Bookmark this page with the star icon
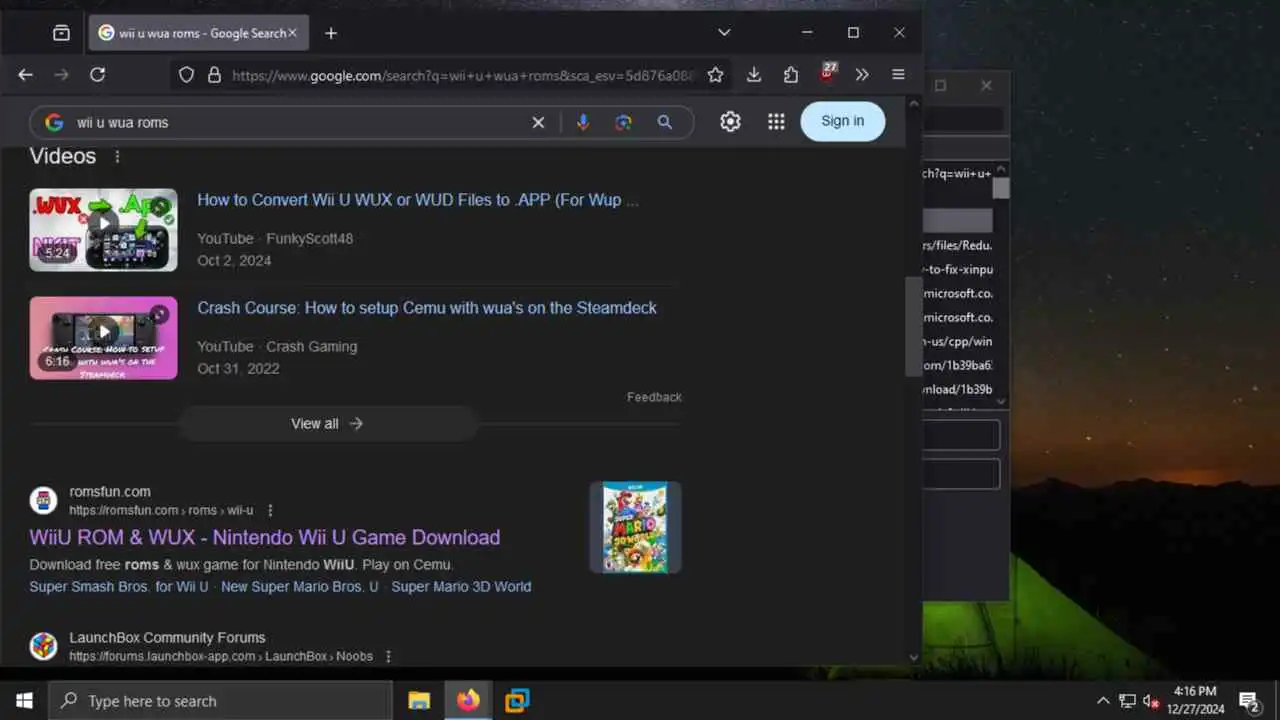This screenshot has width=1280, height=720. [x=715, y=75]
